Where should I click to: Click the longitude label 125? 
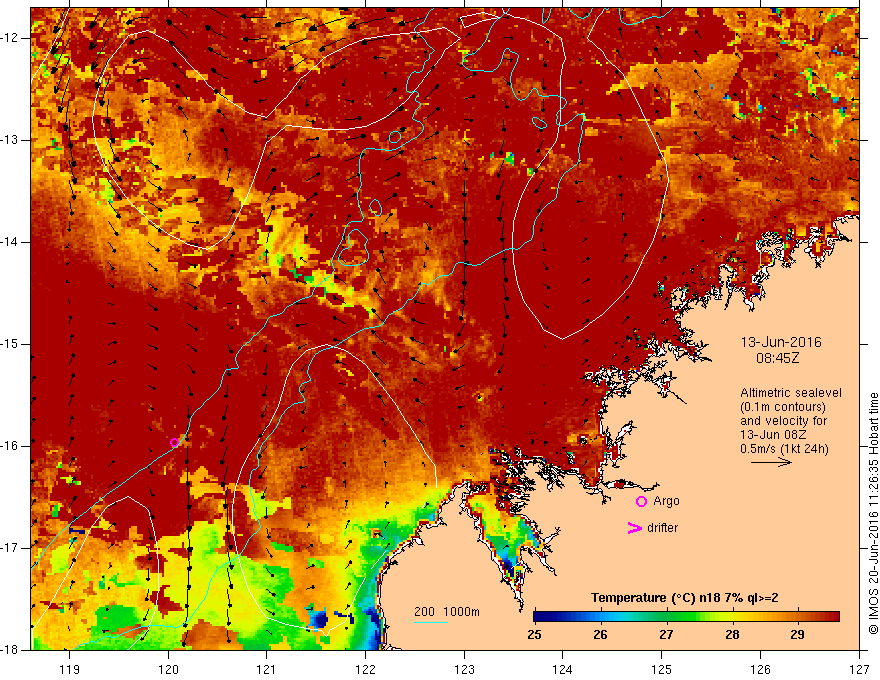click(x=662, y=669)
